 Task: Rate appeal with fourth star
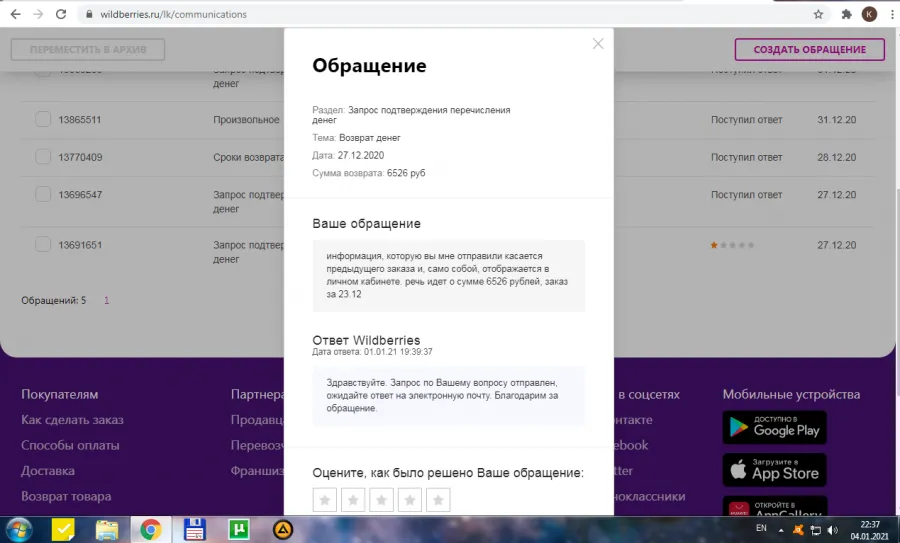(410, 500)
